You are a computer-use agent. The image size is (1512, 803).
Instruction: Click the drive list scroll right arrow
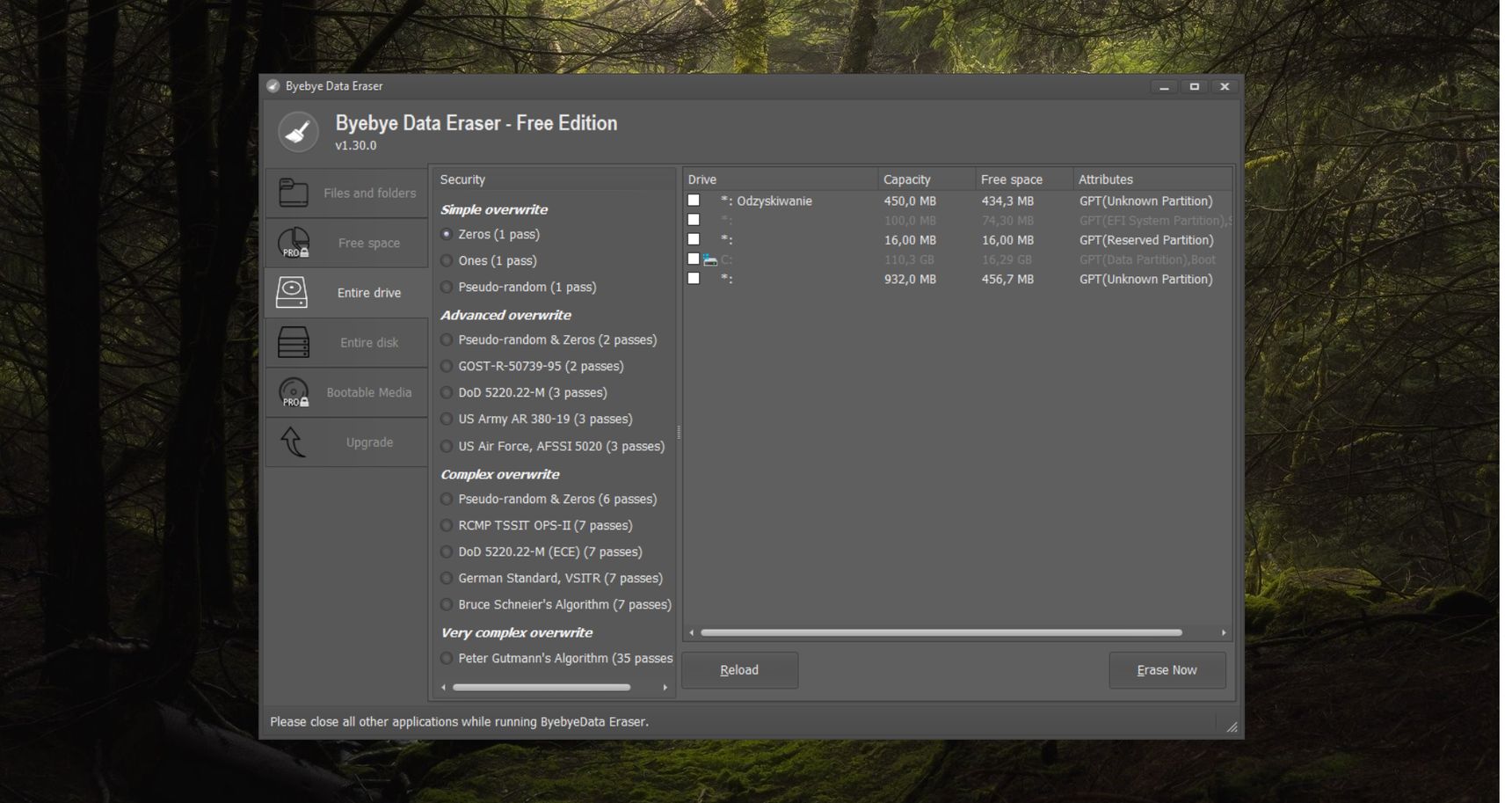click(x=1223, y=632)
